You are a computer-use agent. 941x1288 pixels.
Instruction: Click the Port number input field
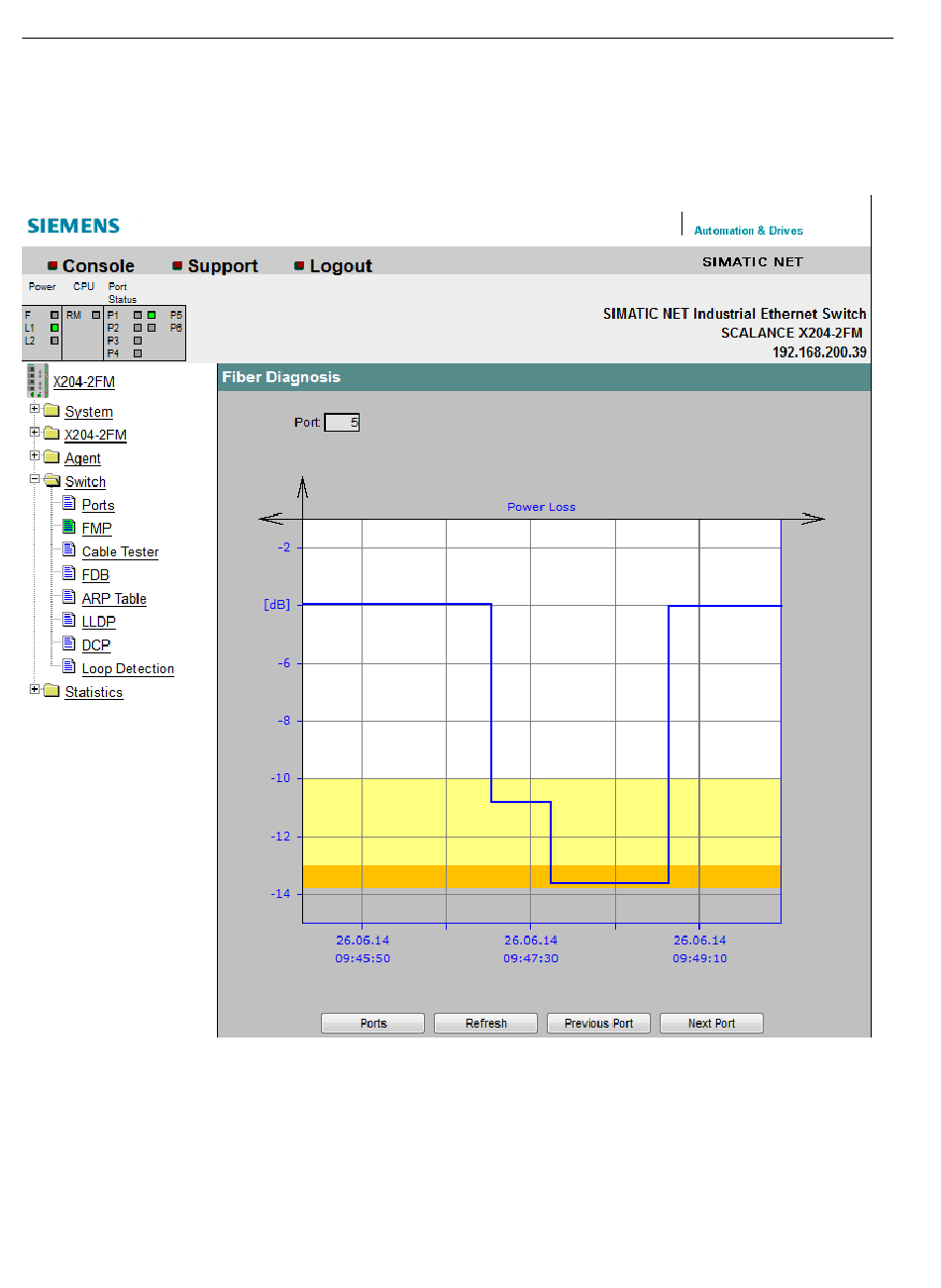click(342, 423)
